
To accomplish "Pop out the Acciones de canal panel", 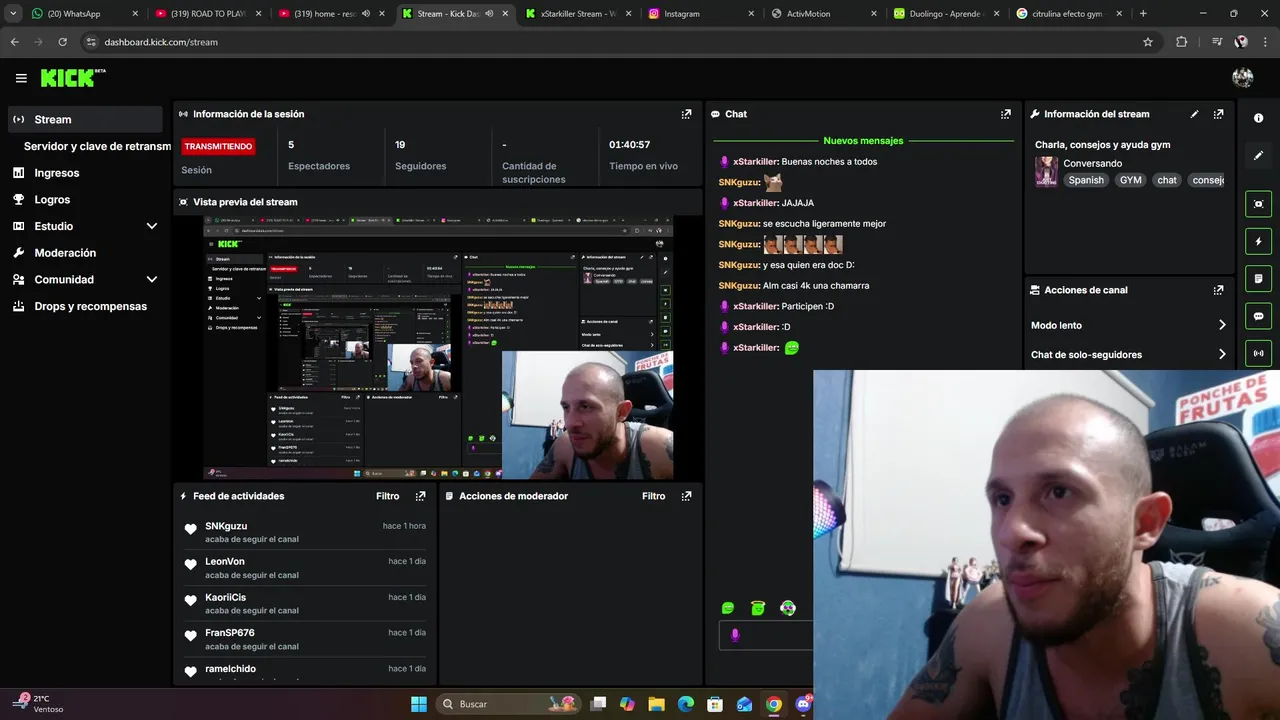I will (x=1218, y=290).
